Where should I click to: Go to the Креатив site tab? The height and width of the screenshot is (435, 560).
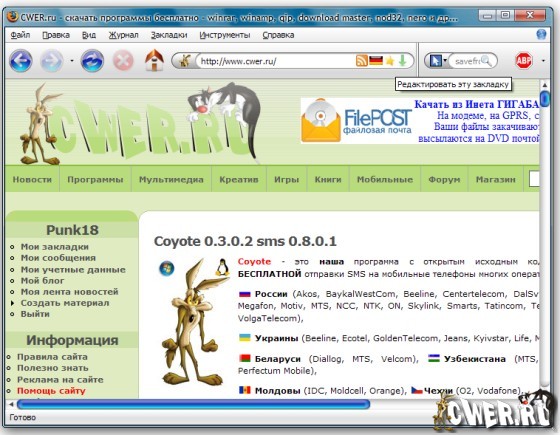[239, 179]
